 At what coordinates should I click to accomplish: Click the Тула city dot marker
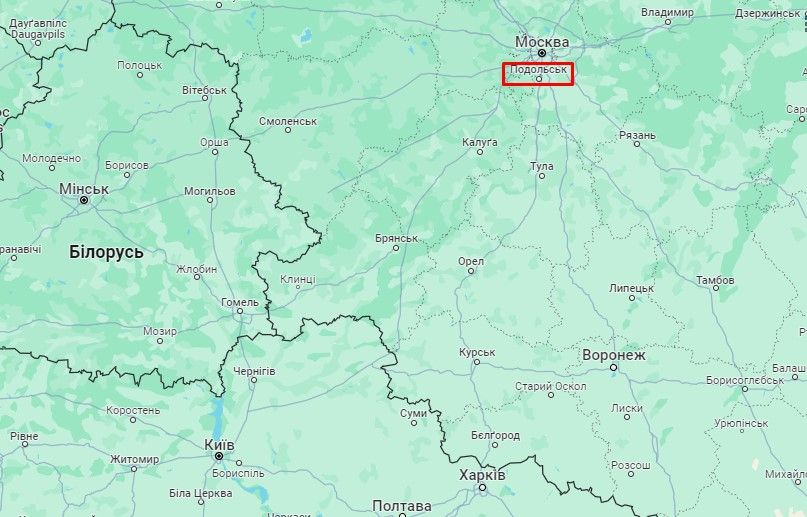point(541,176)
